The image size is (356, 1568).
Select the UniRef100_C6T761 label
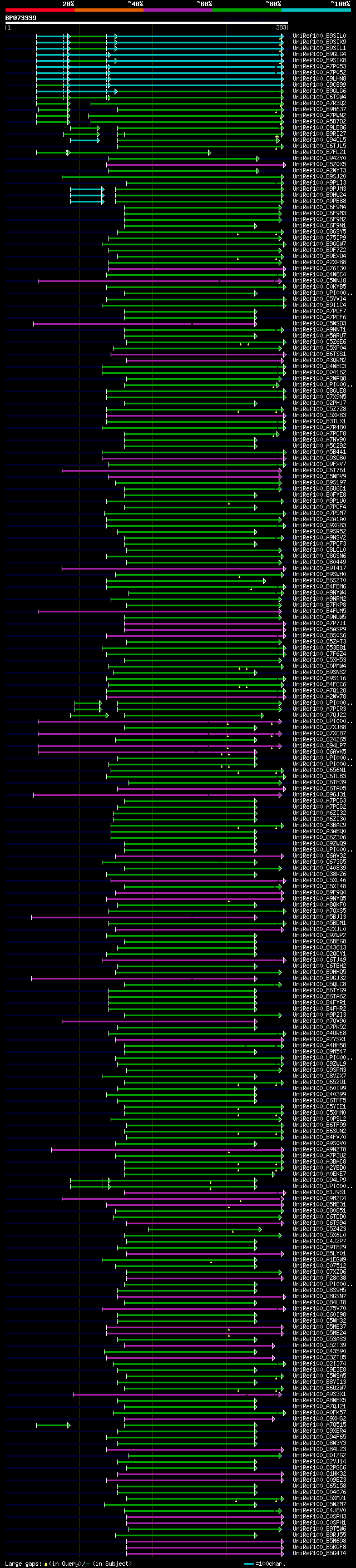(x=319, y=471)
